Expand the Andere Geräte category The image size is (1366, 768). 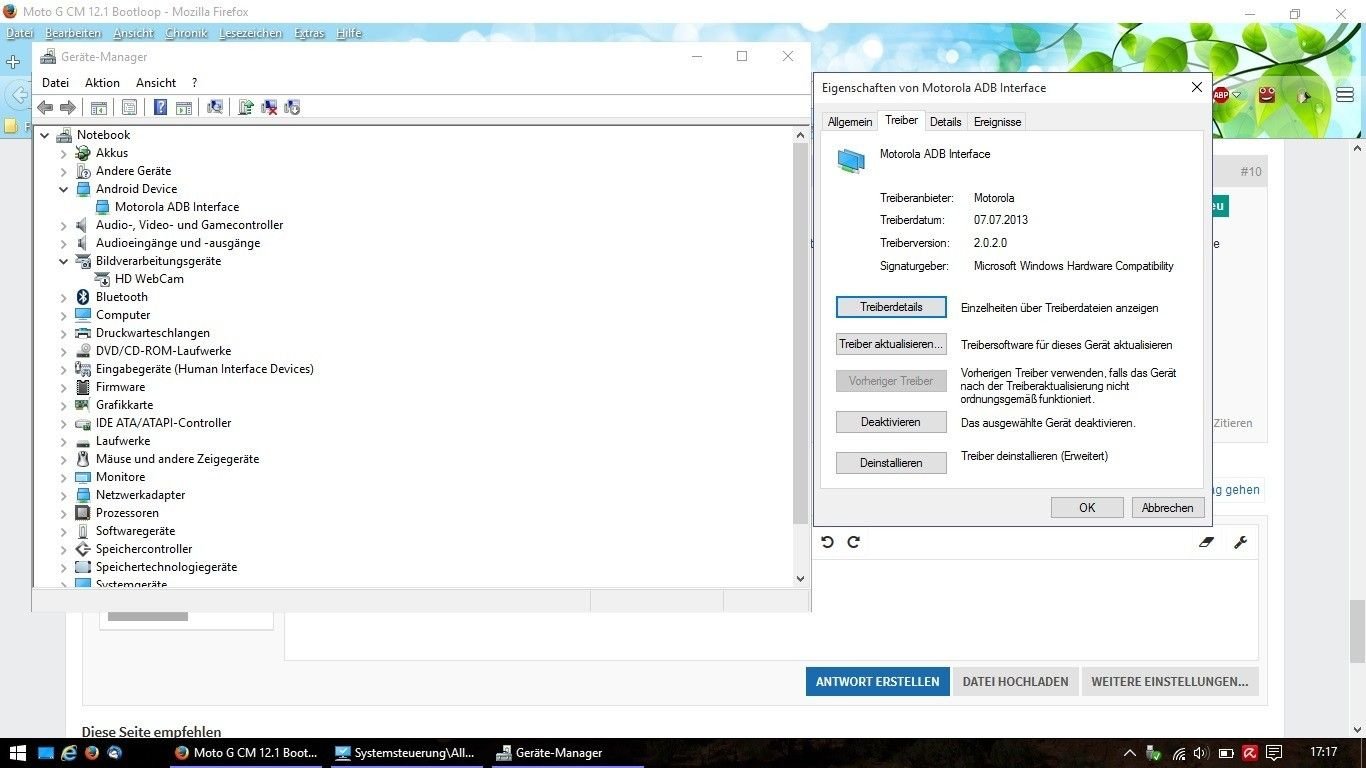point(63,171)
